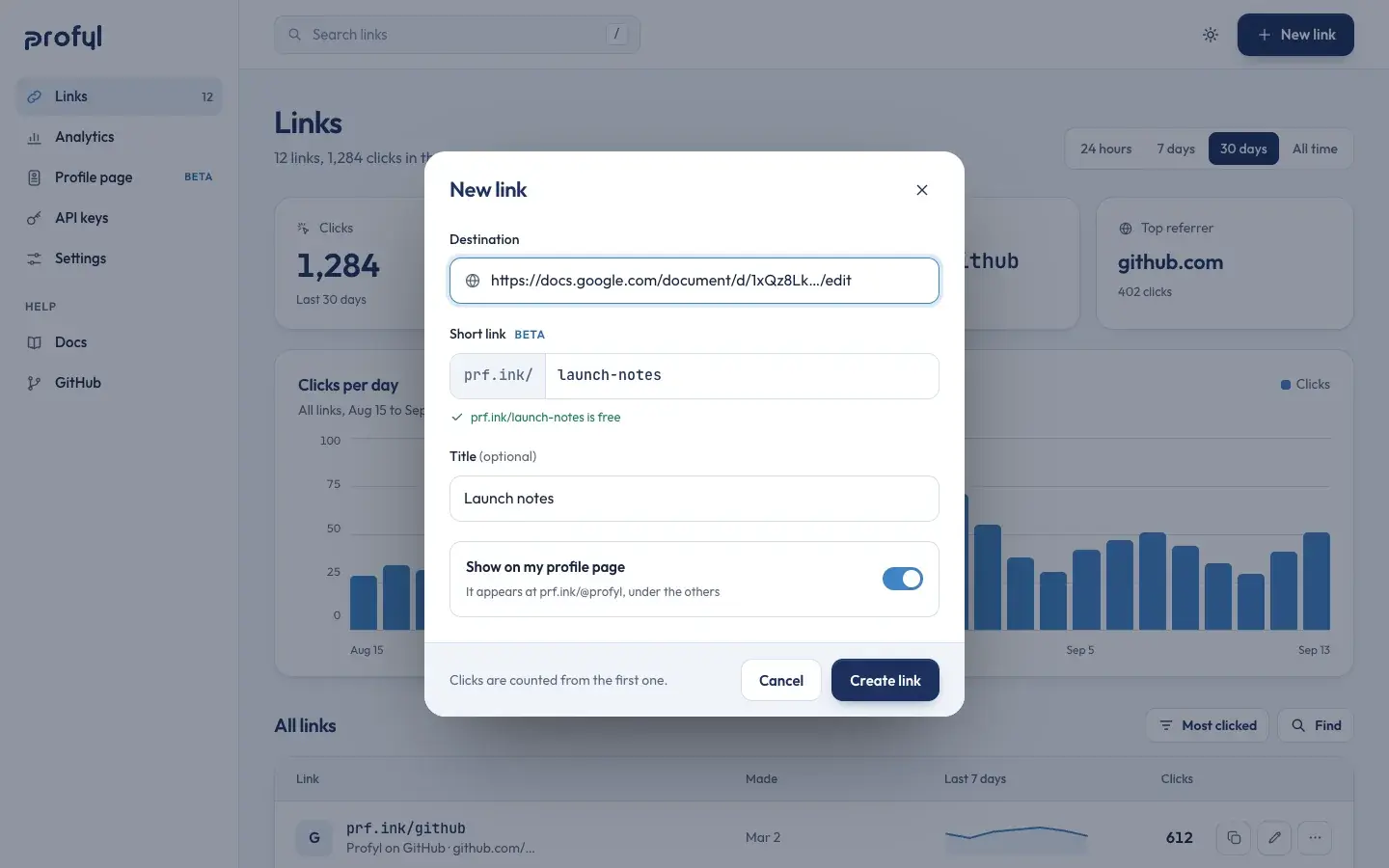Select the 24 hours time range
The image size is (1389, 868).
pyautogui.click(x=1105, y=149)
